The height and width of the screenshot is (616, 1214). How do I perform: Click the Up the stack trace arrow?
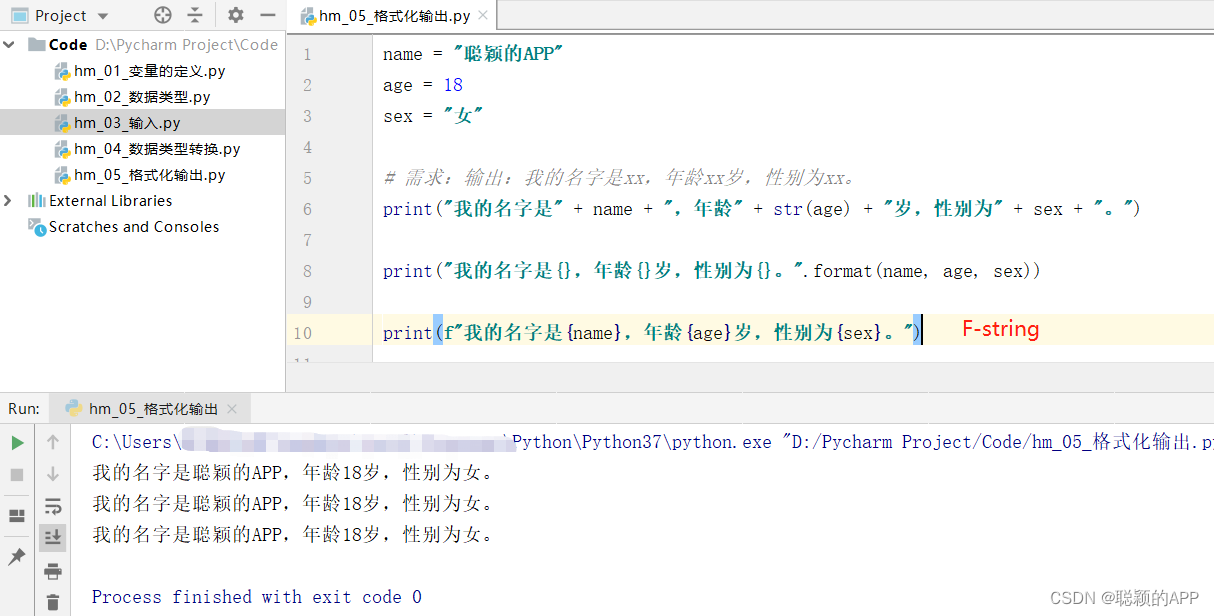tap(53, 442)
